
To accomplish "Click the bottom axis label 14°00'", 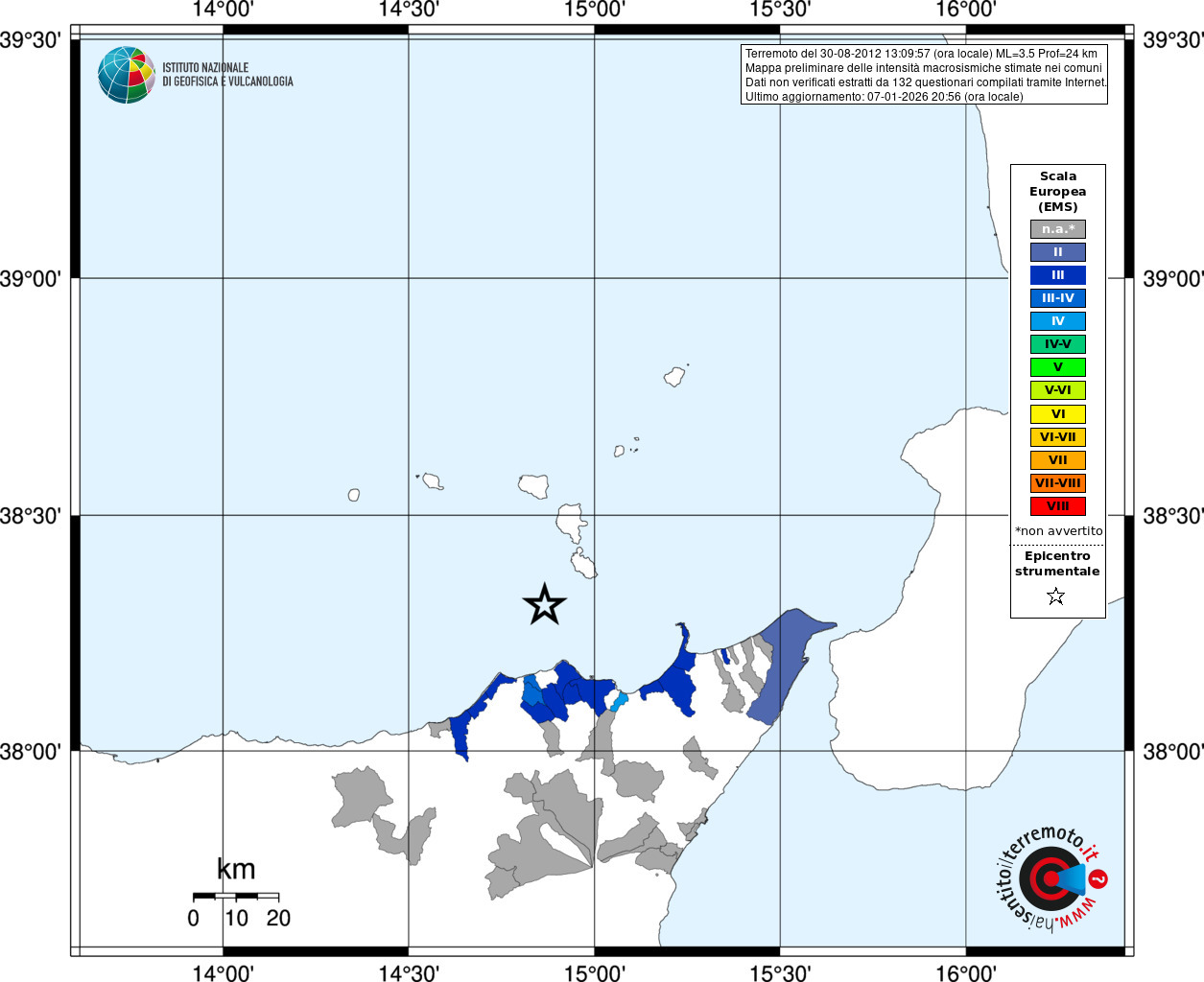I will point(223,972).
